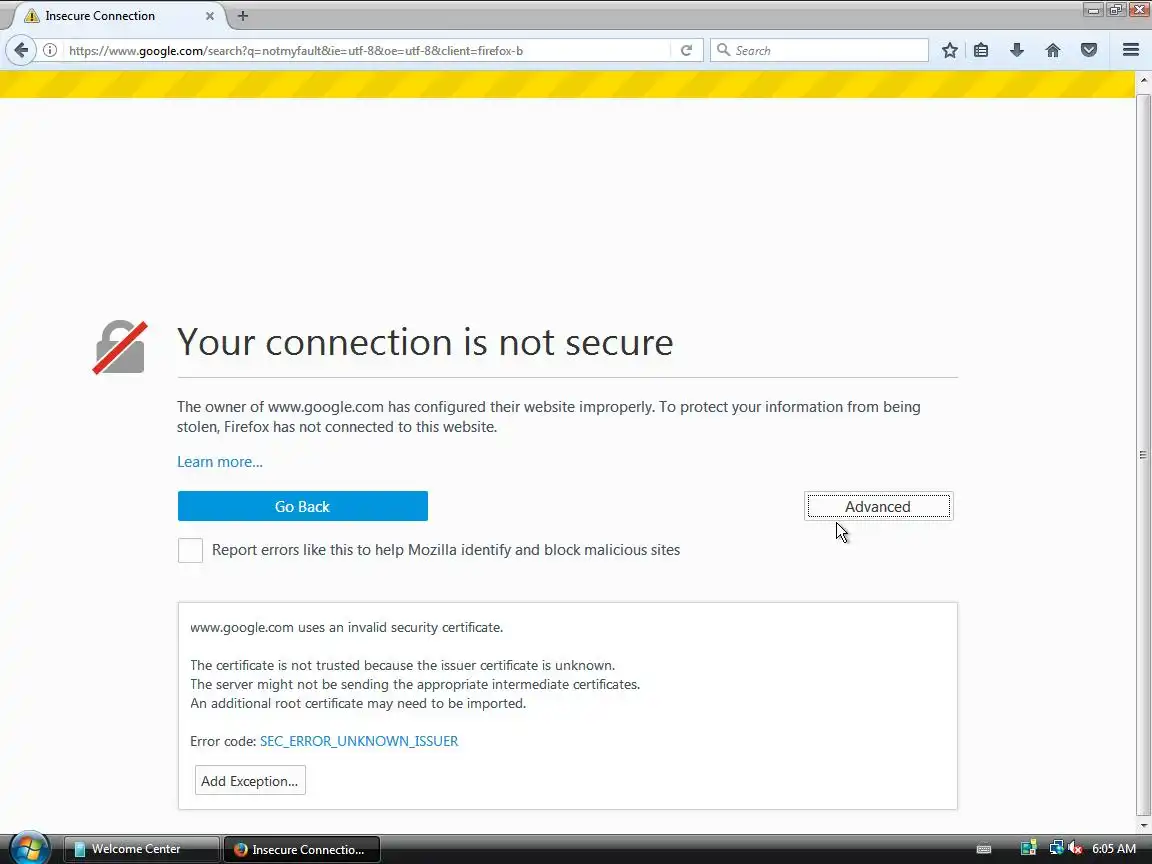The image size is (1152, 864).
Task: Bookmark this page with the star icon
Action: click(x=949, y=50)
